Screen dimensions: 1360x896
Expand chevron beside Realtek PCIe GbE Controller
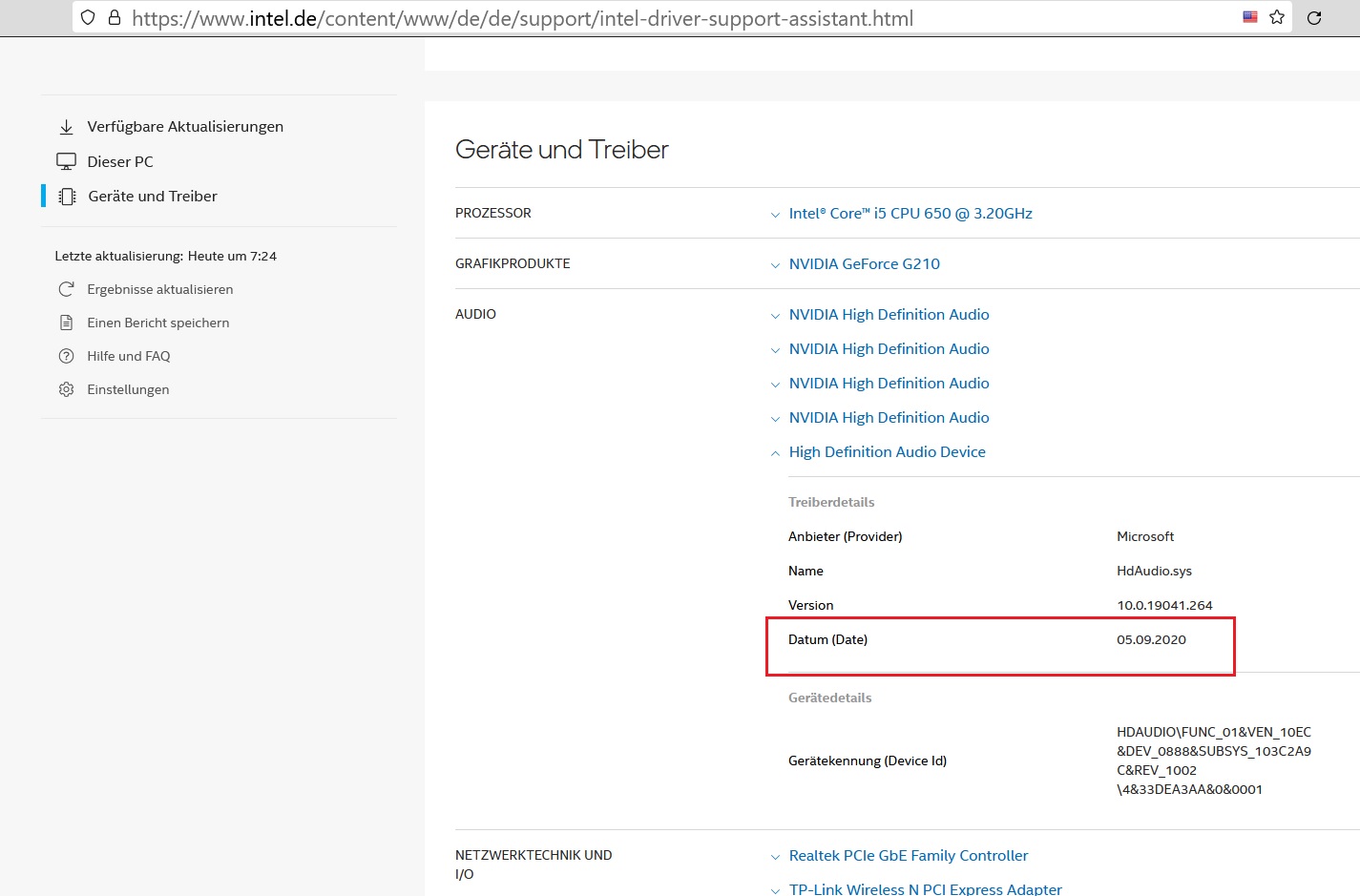775,857
